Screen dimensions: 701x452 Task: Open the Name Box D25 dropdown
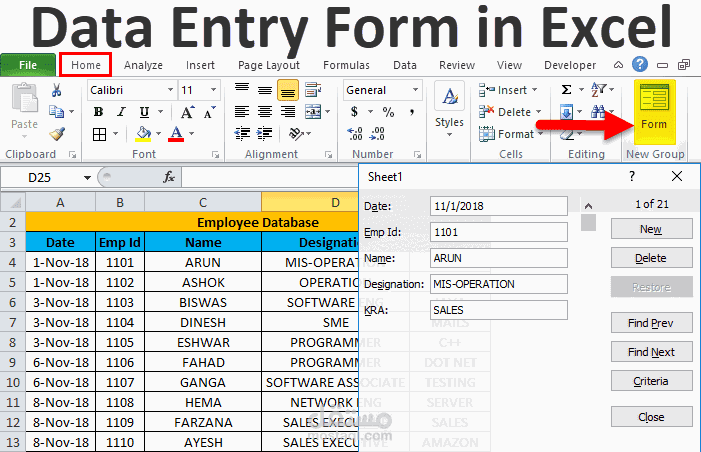87,178
